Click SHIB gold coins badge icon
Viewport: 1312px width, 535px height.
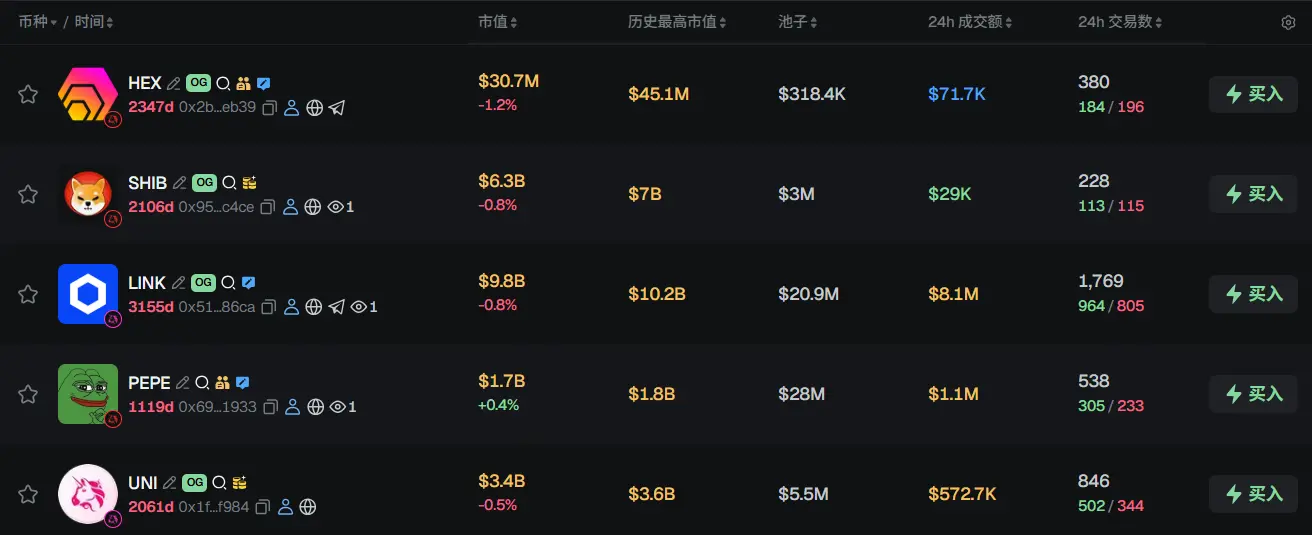pos(250,183)
